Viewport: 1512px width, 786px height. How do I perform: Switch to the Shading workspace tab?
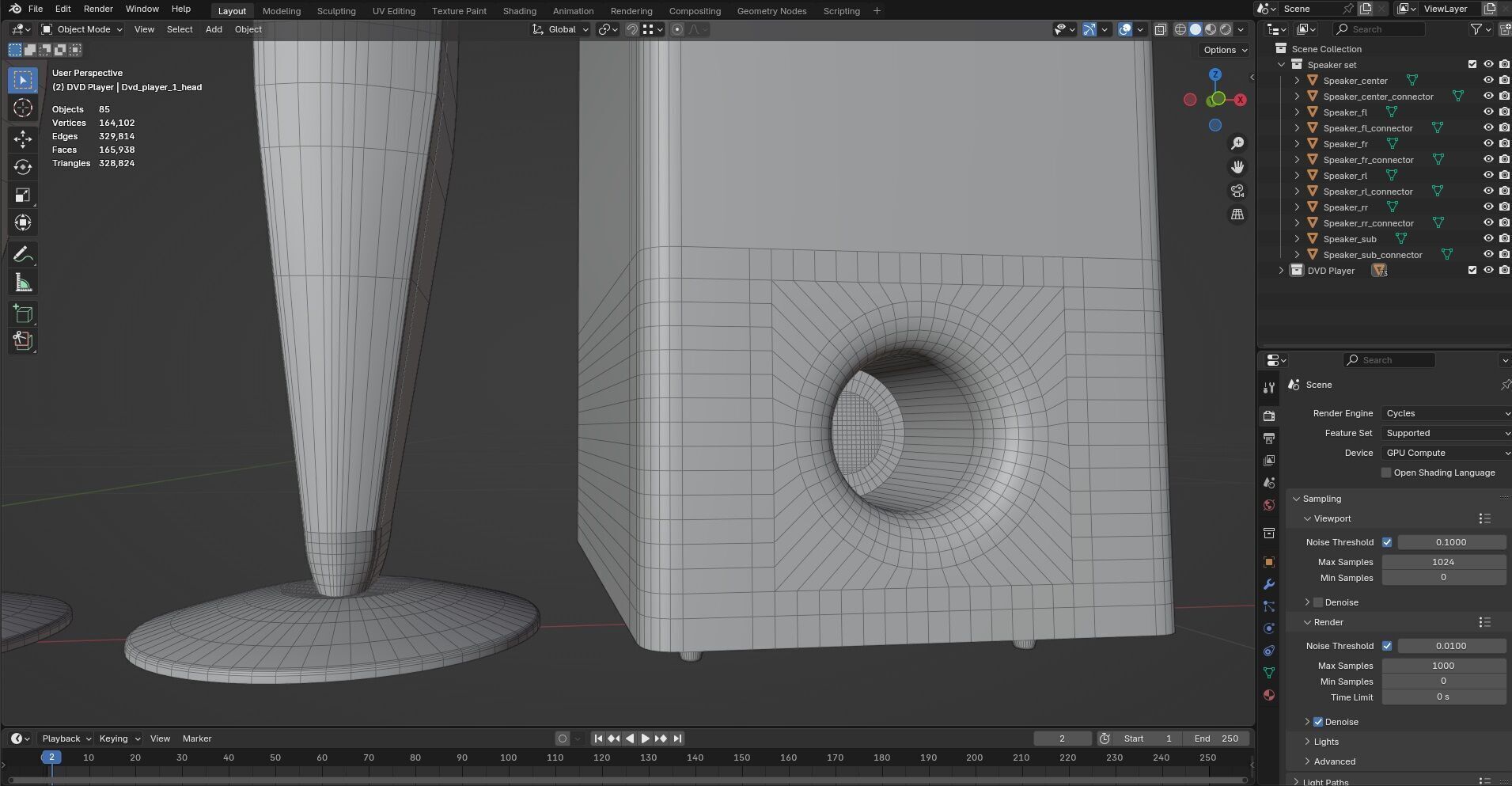(519, 11)
